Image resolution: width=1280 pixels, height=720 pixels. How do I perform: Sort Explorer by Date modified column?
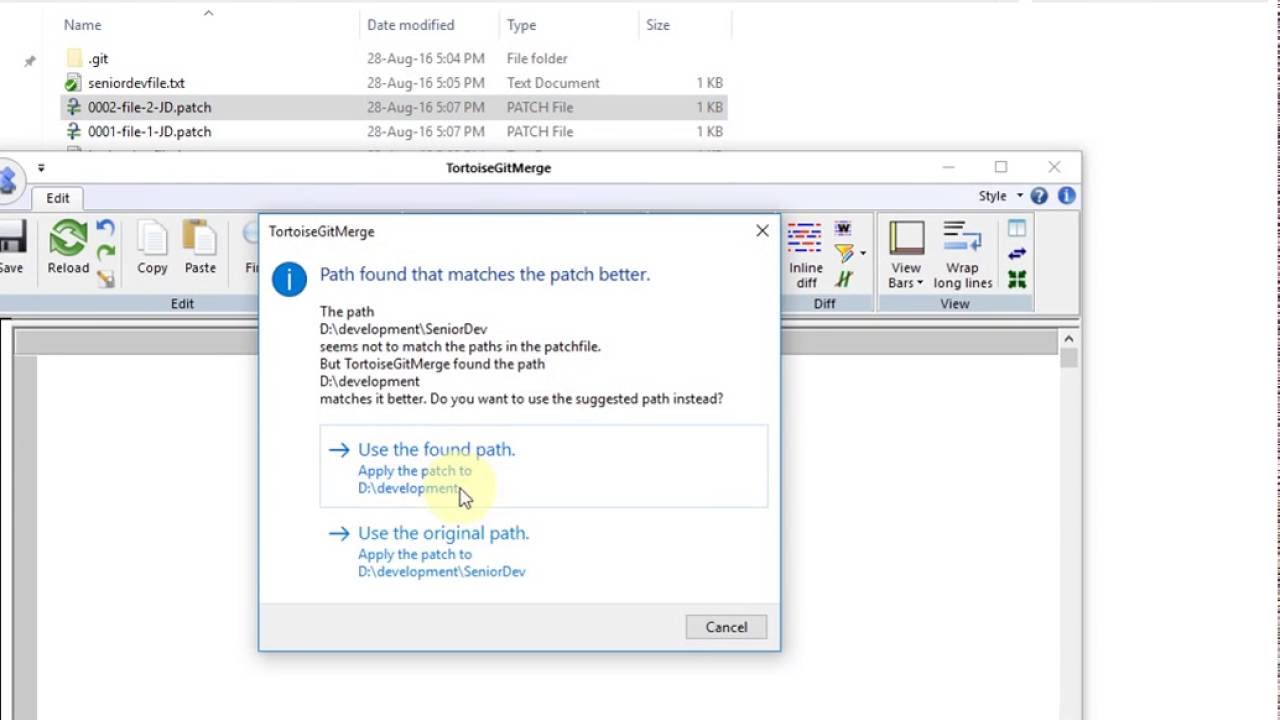431,25
